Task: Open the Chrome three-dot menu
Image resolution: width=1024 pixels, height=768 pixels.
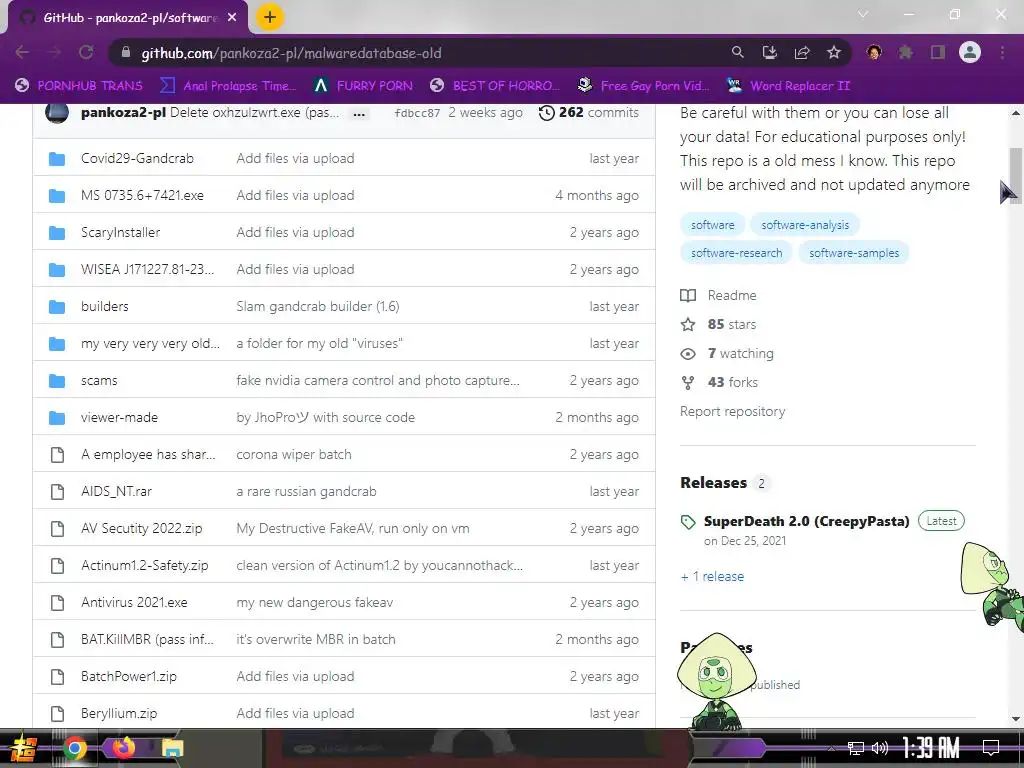Action: click(x=1002, y=52)
